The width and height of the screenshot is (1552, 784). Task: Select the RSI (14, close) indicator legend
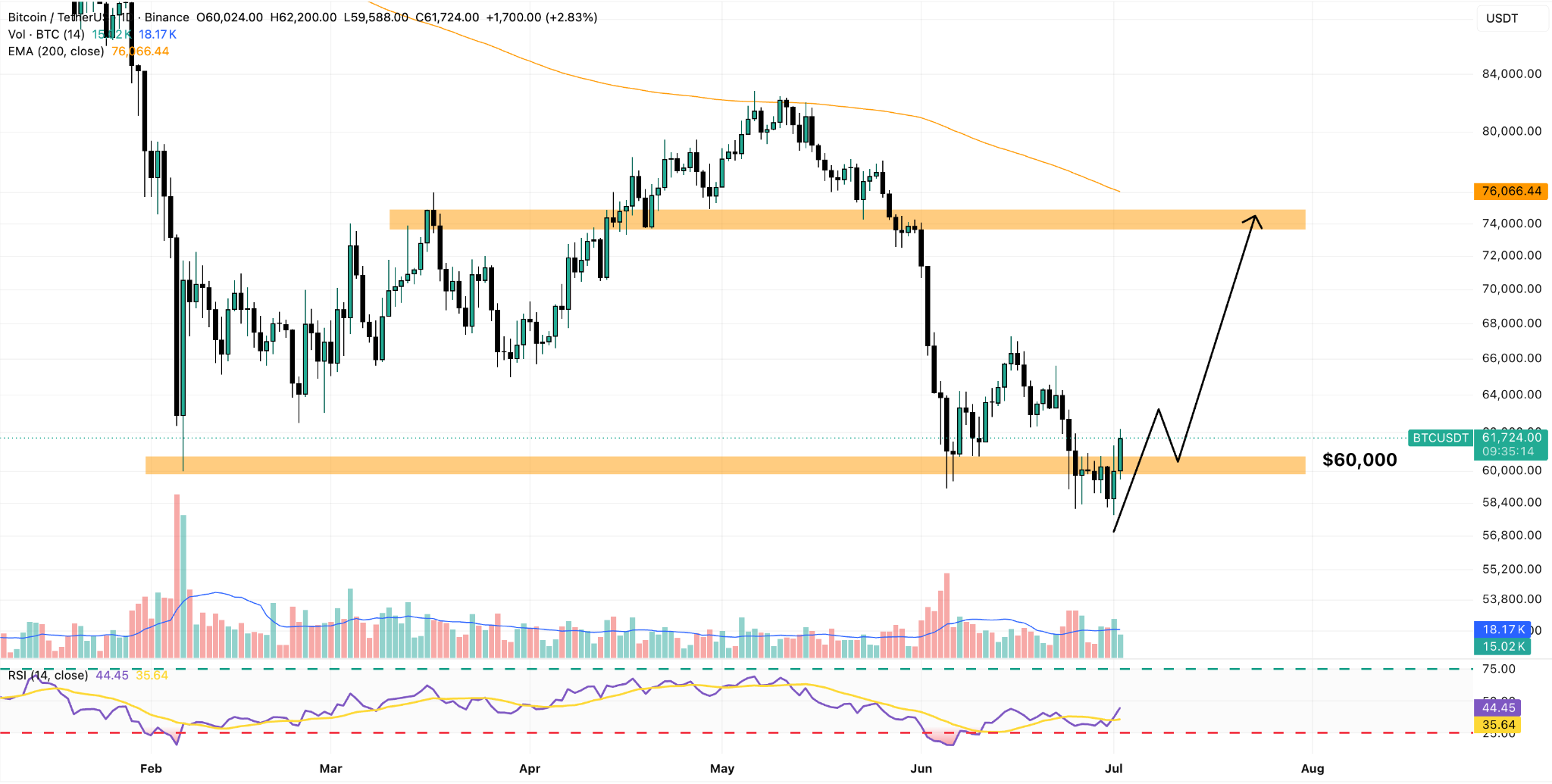pyautogui.click(x=48, y=675)
